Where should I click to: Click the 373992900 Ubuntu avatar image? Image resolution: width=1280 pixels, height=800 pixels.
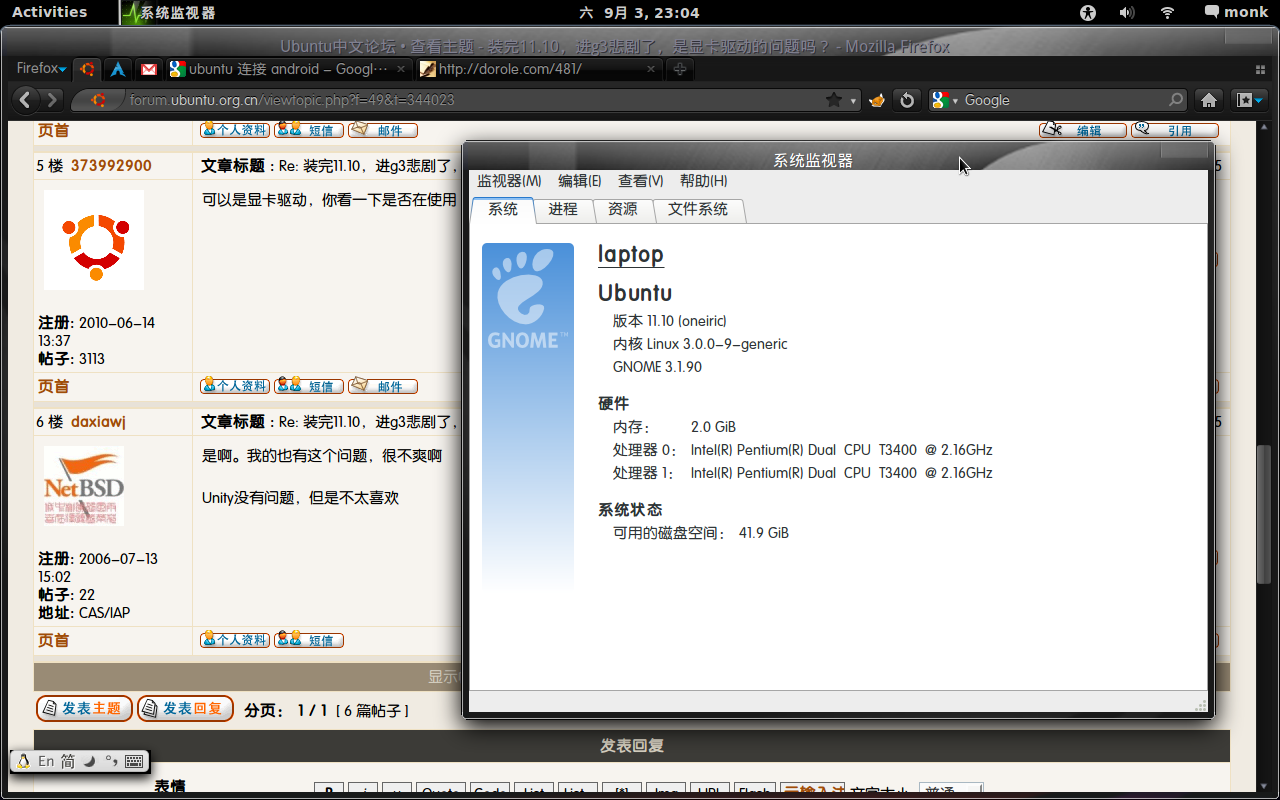coord(93,240)
